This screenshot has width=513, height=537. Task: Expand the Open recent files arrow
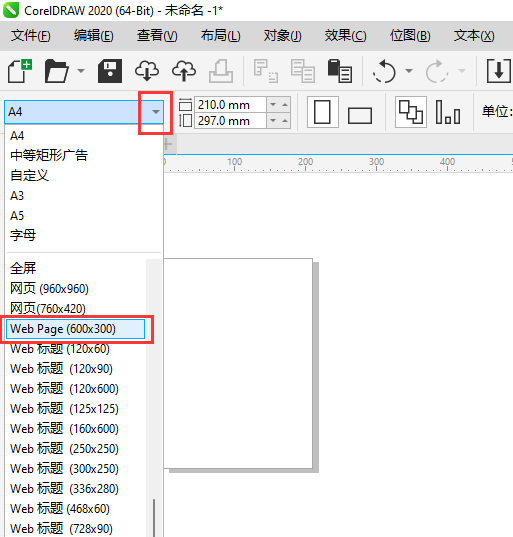click(x=81, y=71)
